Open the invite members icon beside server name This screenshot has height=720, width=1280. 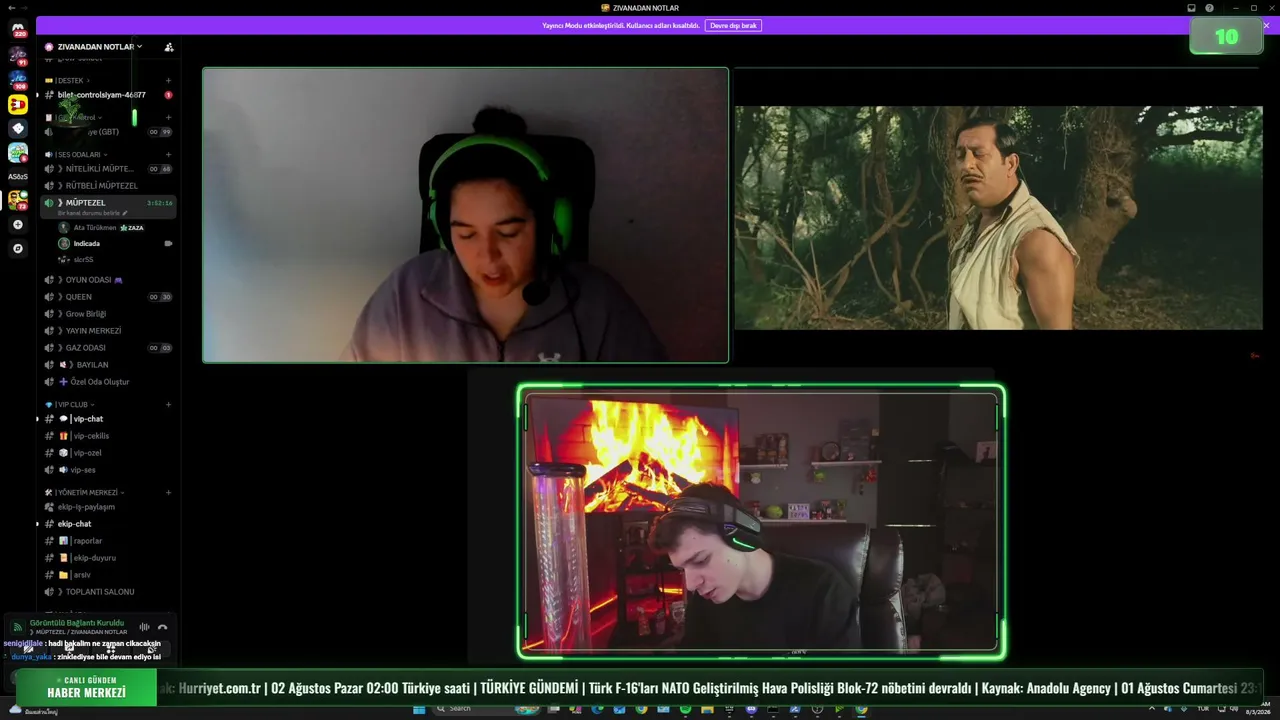[x=169, y=47]
